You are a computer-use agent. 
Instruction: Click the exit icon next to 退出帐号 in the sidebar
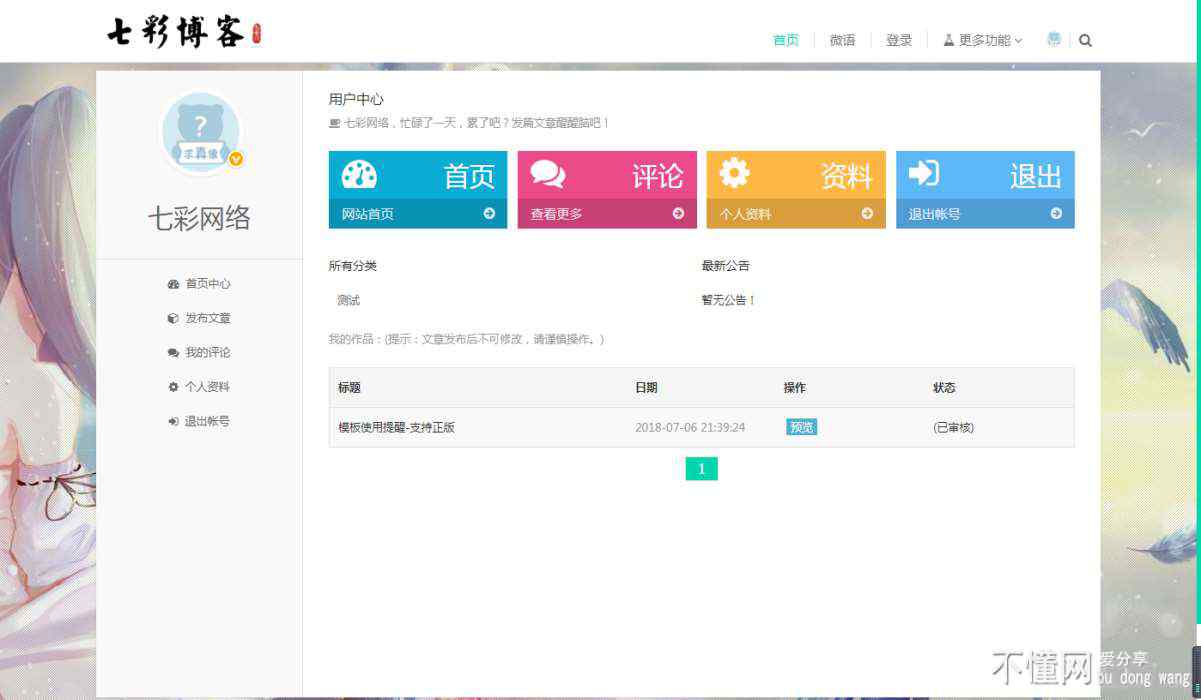click(173, 421)
